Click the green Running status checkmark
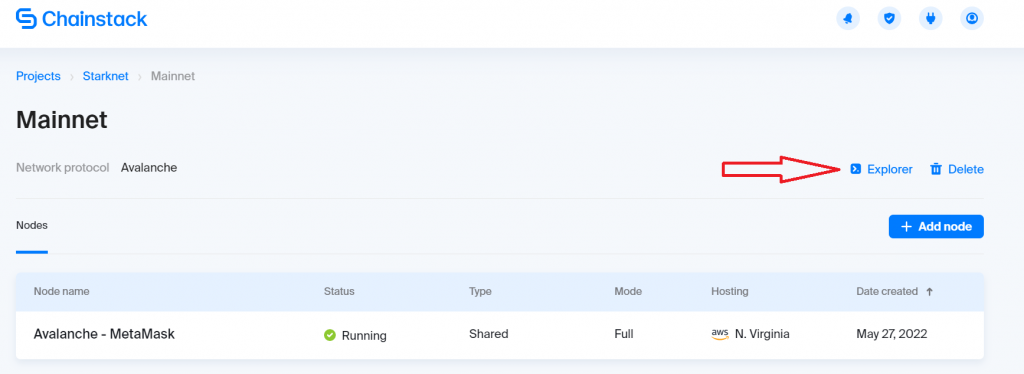The height and width of the screenshot is (374, 1024). click(330, 335)
